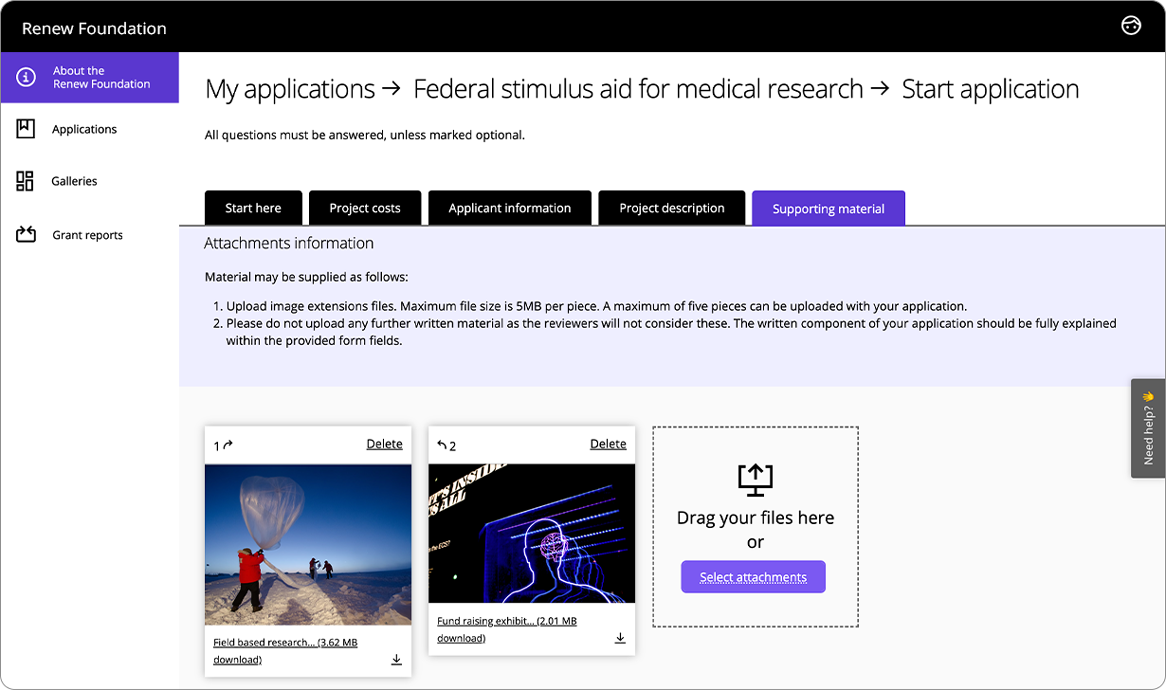Select the Applications sidebar icon

24,128
